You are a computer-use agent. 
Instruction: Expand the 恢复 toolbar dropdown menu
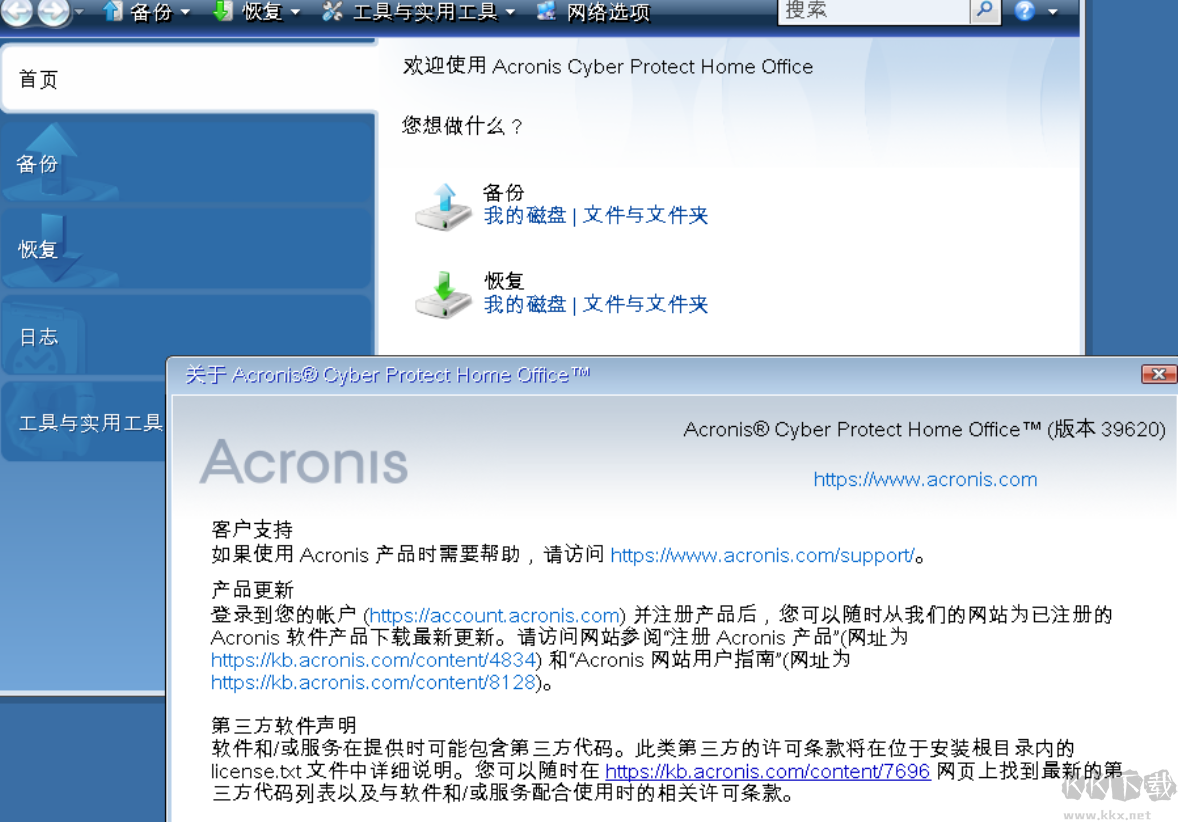coord(295,12)
